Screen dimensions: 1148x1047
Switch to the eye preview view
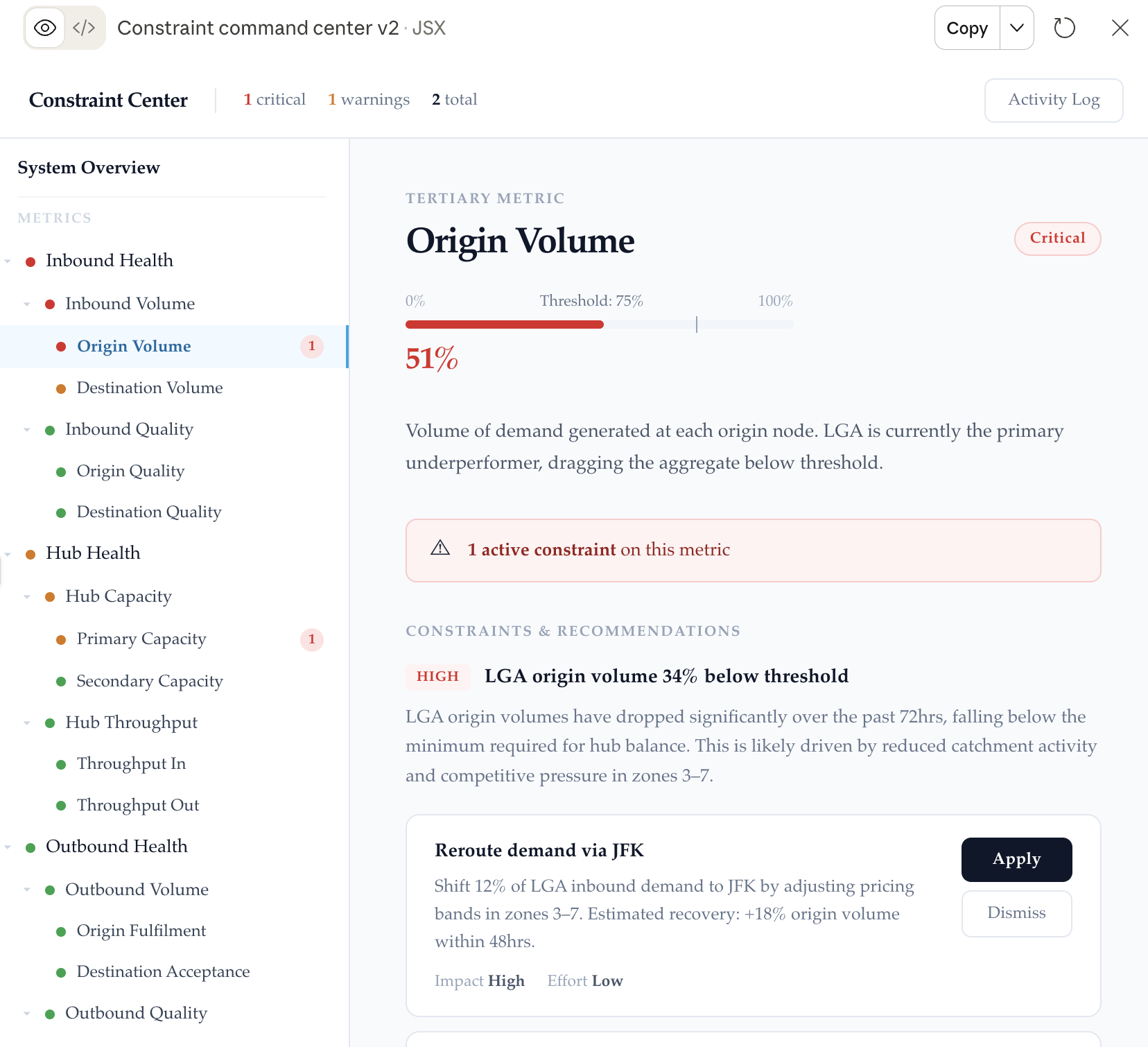point(45,28)
